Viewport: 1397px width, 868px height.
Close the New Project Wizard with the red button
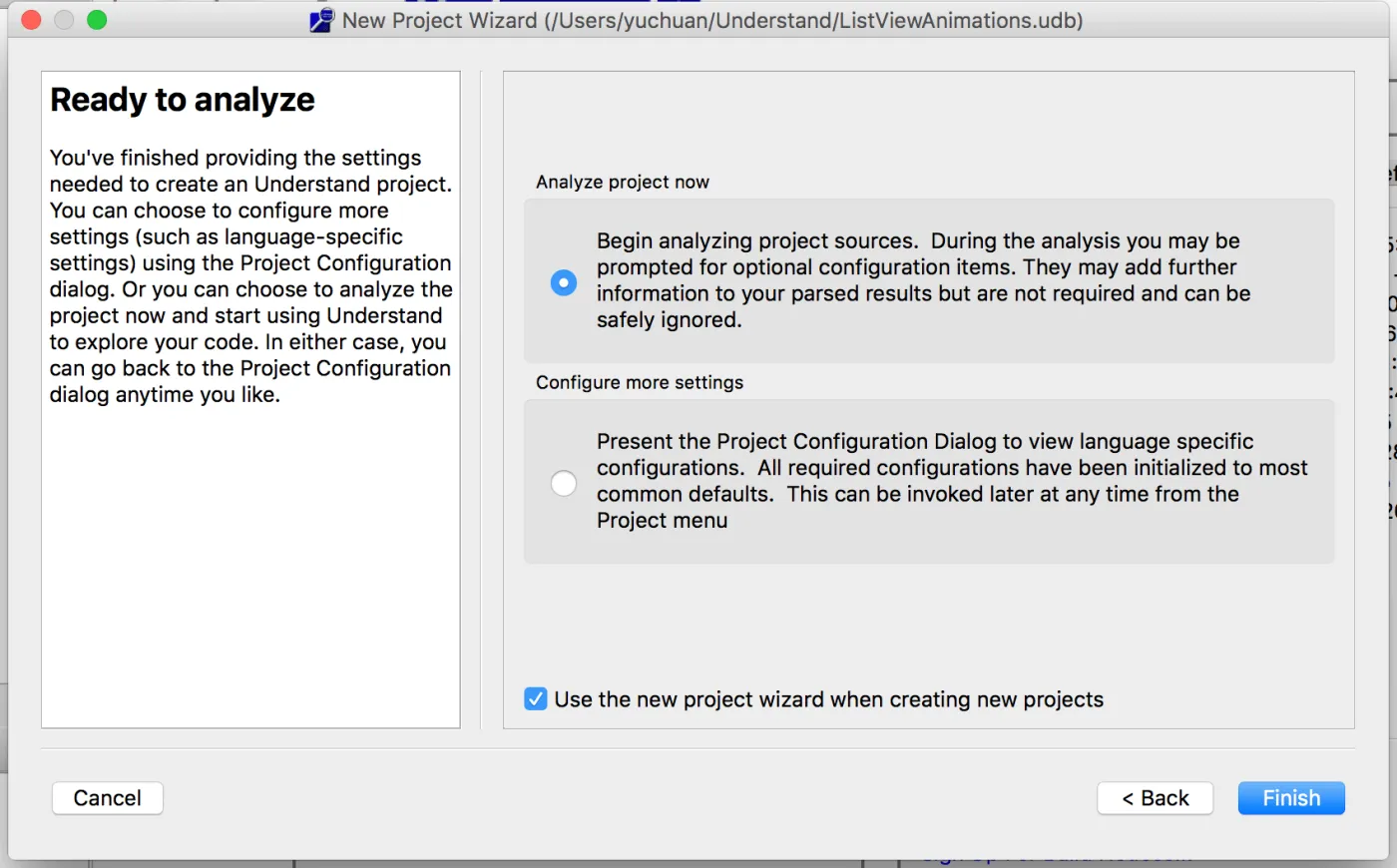point(31,20)
